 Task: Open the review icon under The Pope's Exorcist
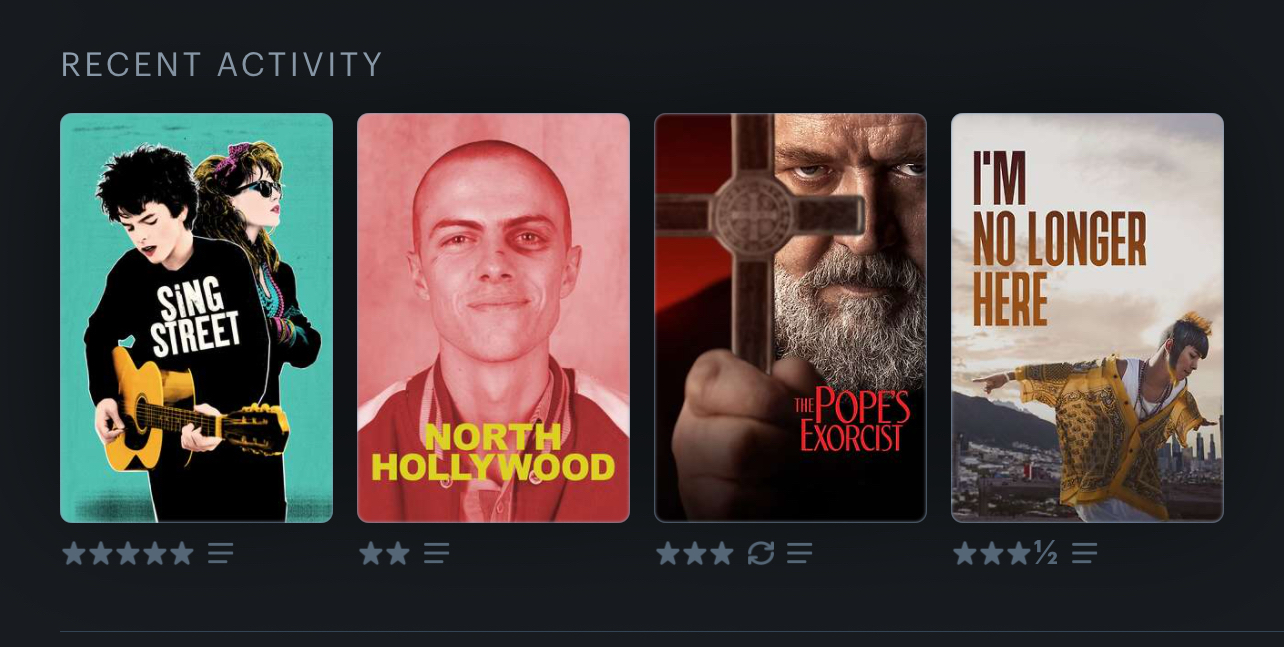pyautogui.click(x=799, y=553)
